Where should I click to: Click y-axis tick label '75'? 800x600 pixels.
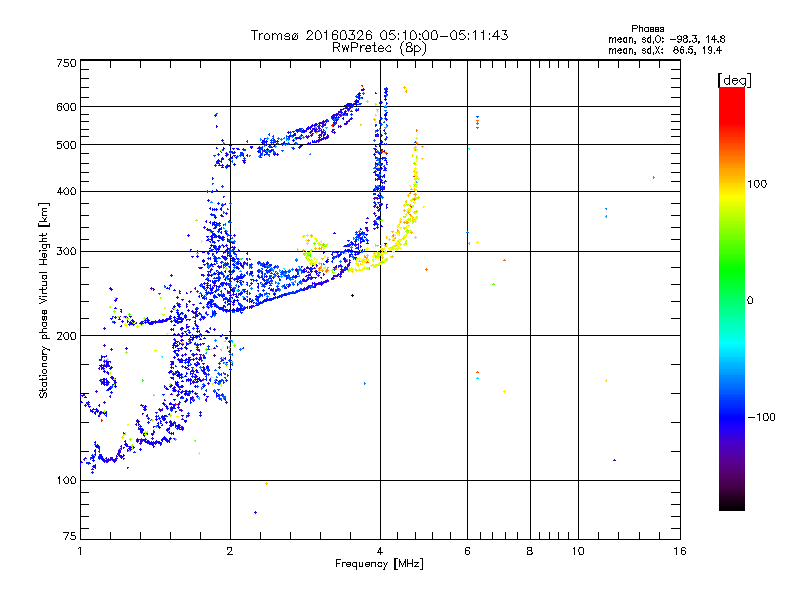pos(69,536)
